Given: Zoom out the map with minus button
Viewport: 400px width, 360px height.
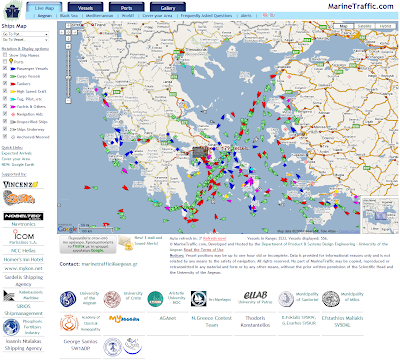Looking at the screenshot, I should (x=68, y=100).
